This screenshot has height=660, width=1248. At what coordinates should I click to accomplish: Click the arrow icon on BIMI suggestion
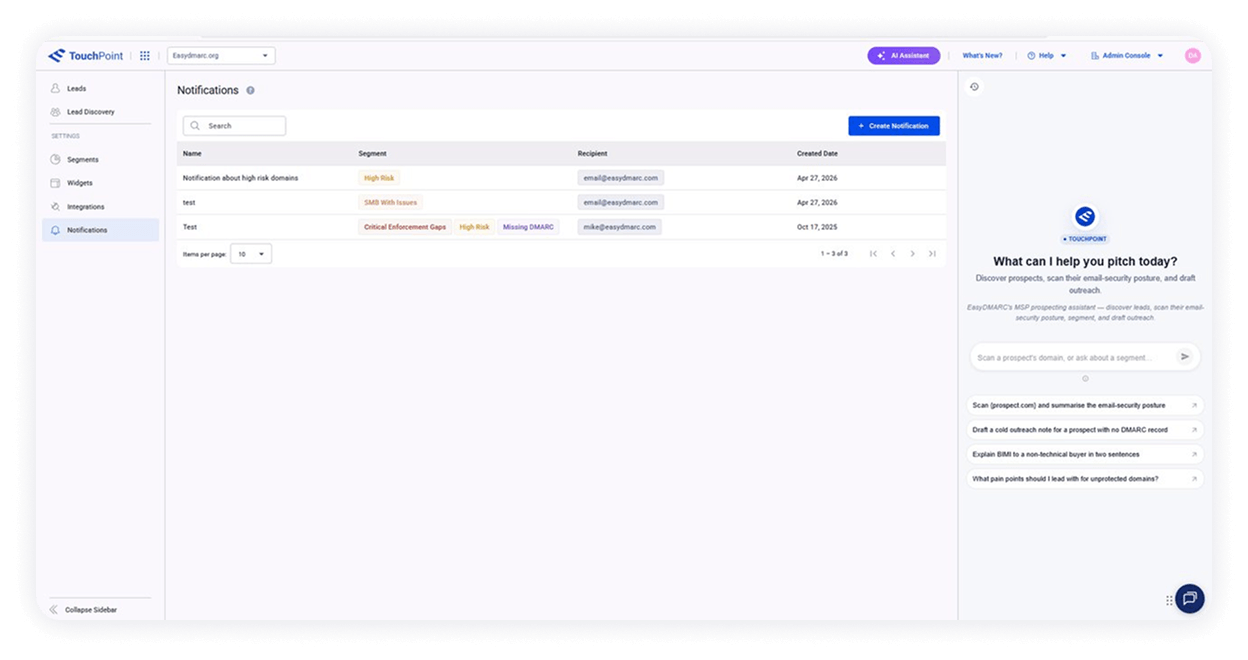point(1194,454)
